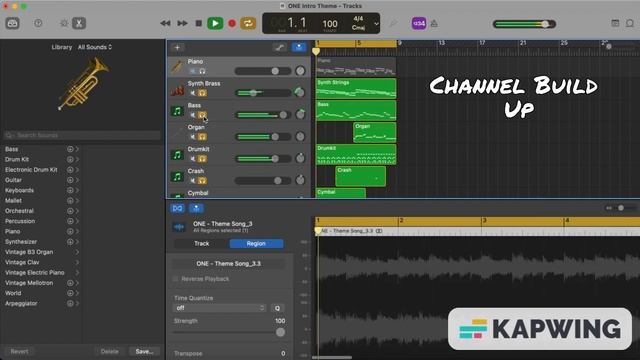Screen dimensions: 640x360
Task: Toggle the Flex button in audio editor
Action: (177, 209)
